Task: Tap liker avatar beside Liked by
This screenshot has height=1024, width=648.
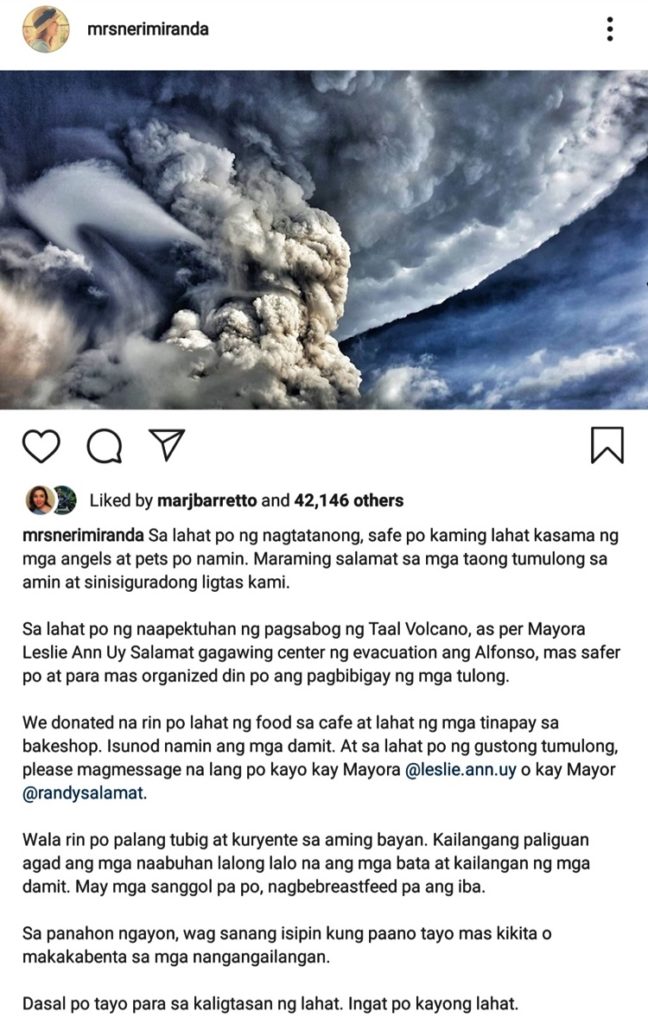Action: [x=39, y=500]
